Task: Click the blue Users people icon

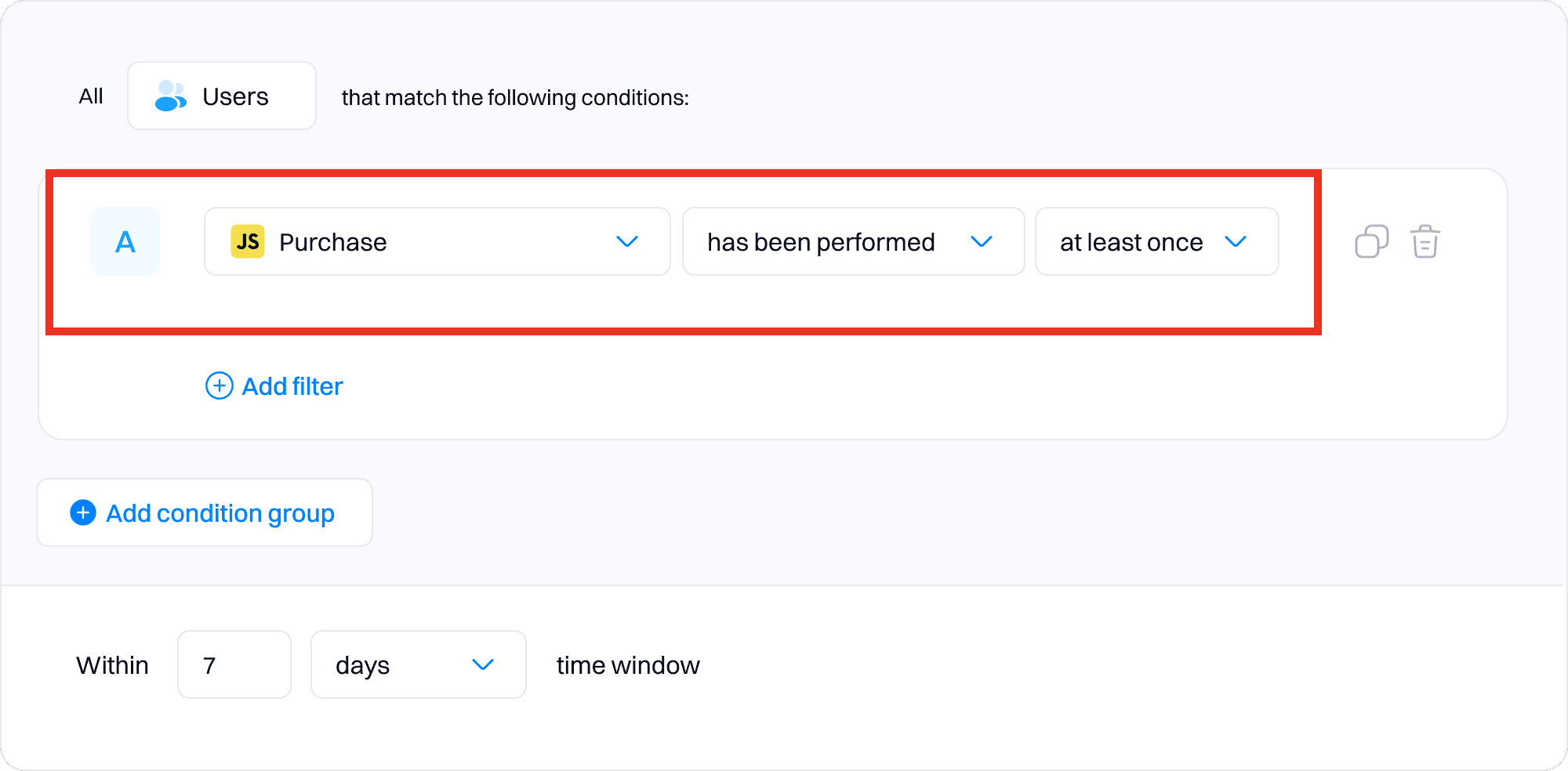Action: 170,96
